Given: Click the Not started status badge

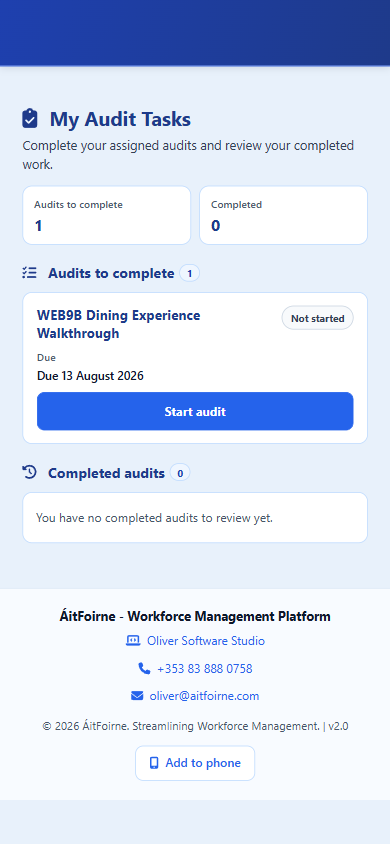Looking at the screenshot, I should click(x=317, y=318).
